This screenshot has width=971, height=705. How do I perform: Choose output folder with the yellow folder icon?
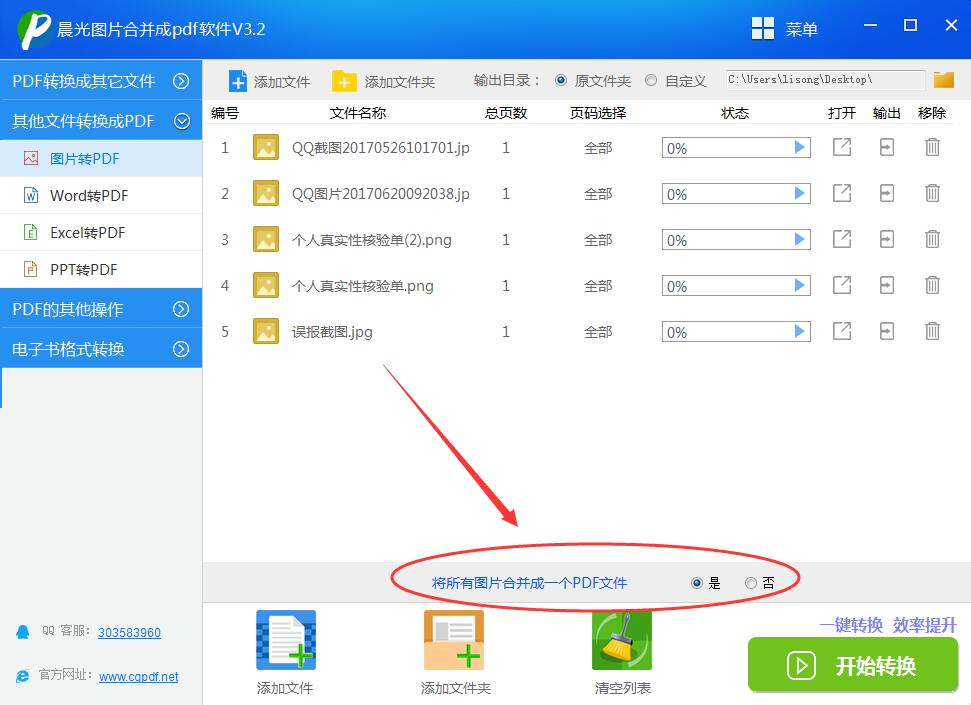(x=943, y=79)
